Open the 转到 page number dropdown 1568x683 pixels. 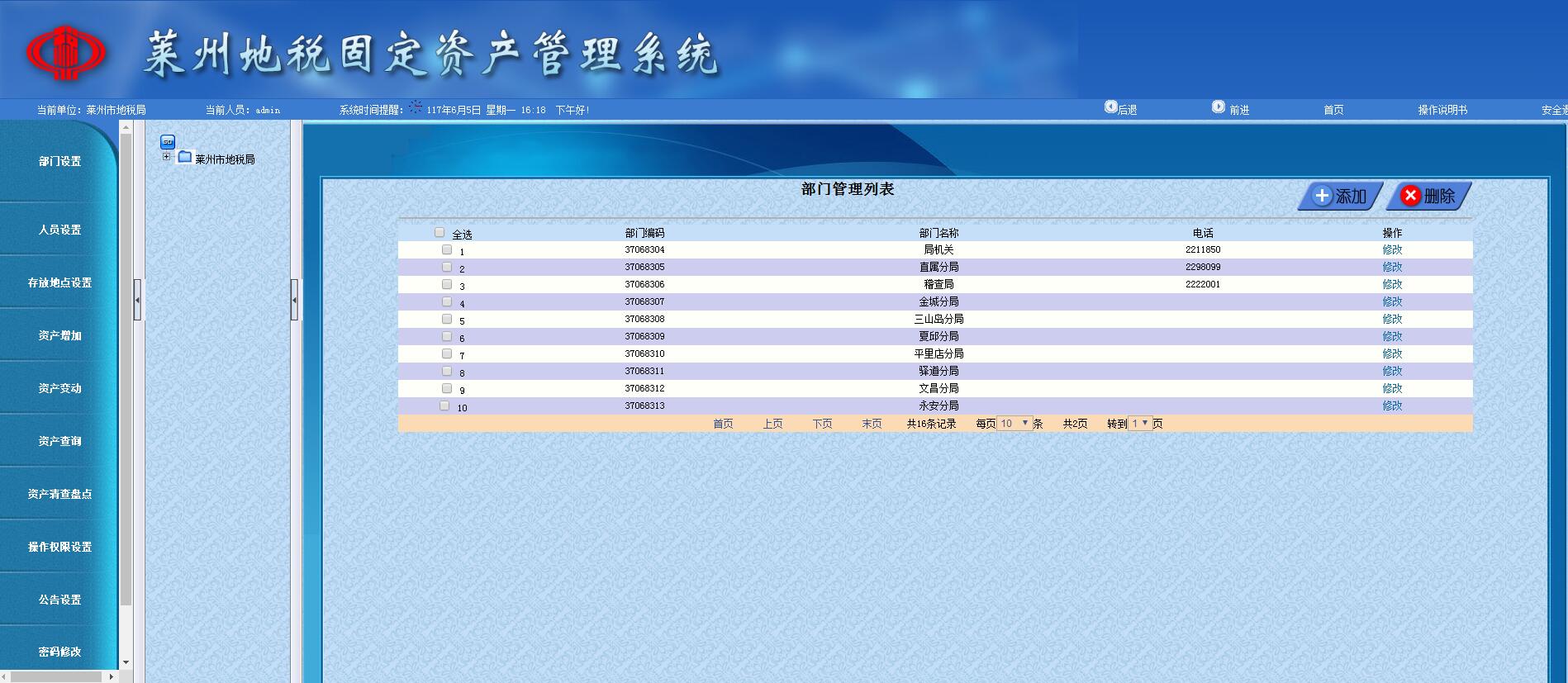click(x=1140, y=424)
